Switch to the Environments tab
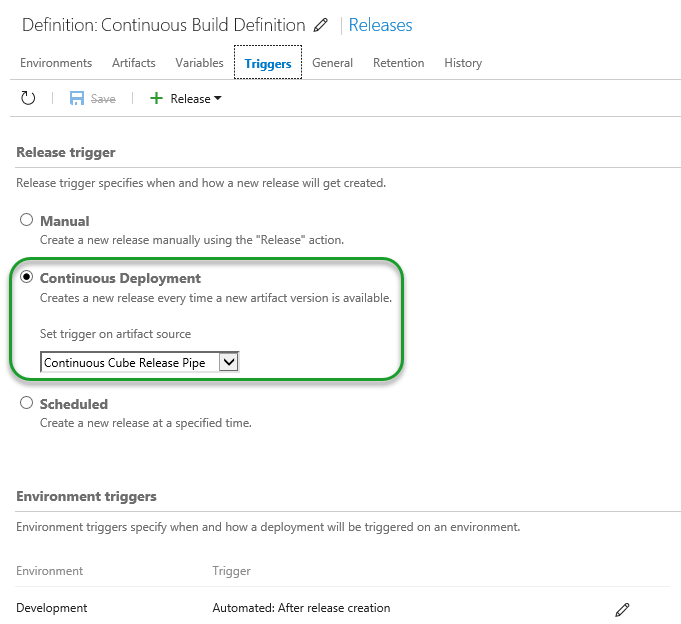 click(56, 62)
